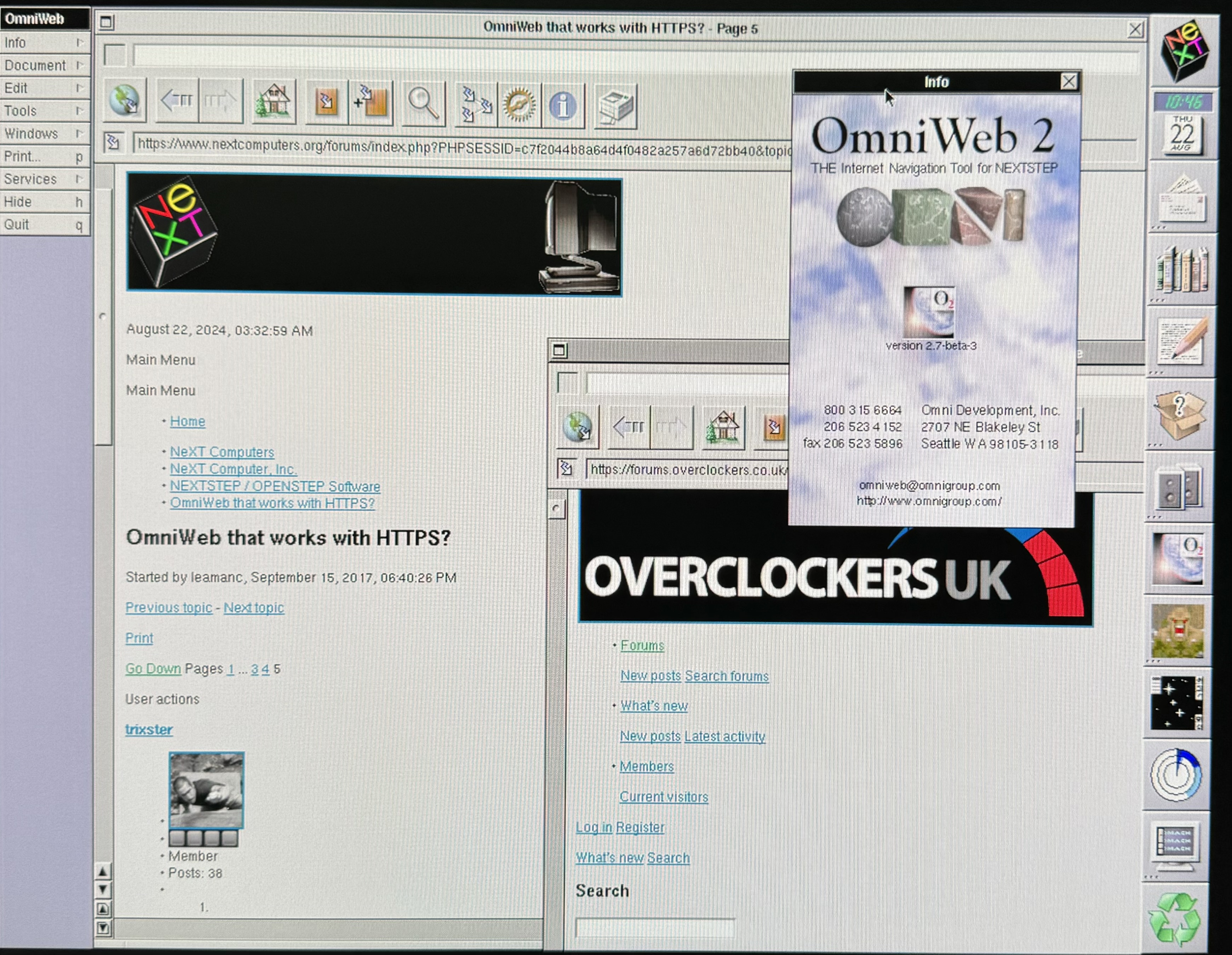Click the Recycler dock icon
1232x955 pixels.
[1175, 919]
